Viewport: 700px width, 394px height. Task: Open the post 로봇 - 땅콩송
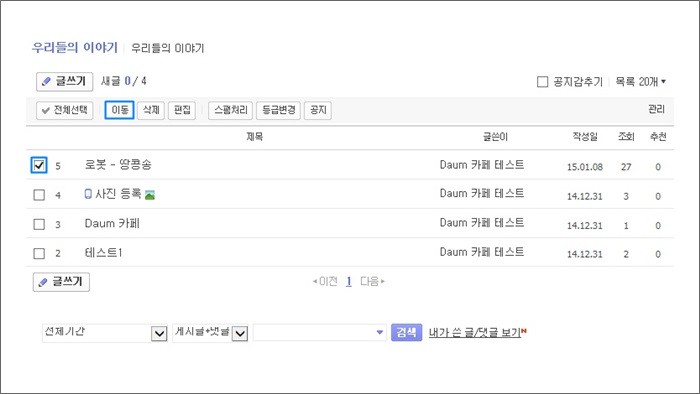coord(118,165)
